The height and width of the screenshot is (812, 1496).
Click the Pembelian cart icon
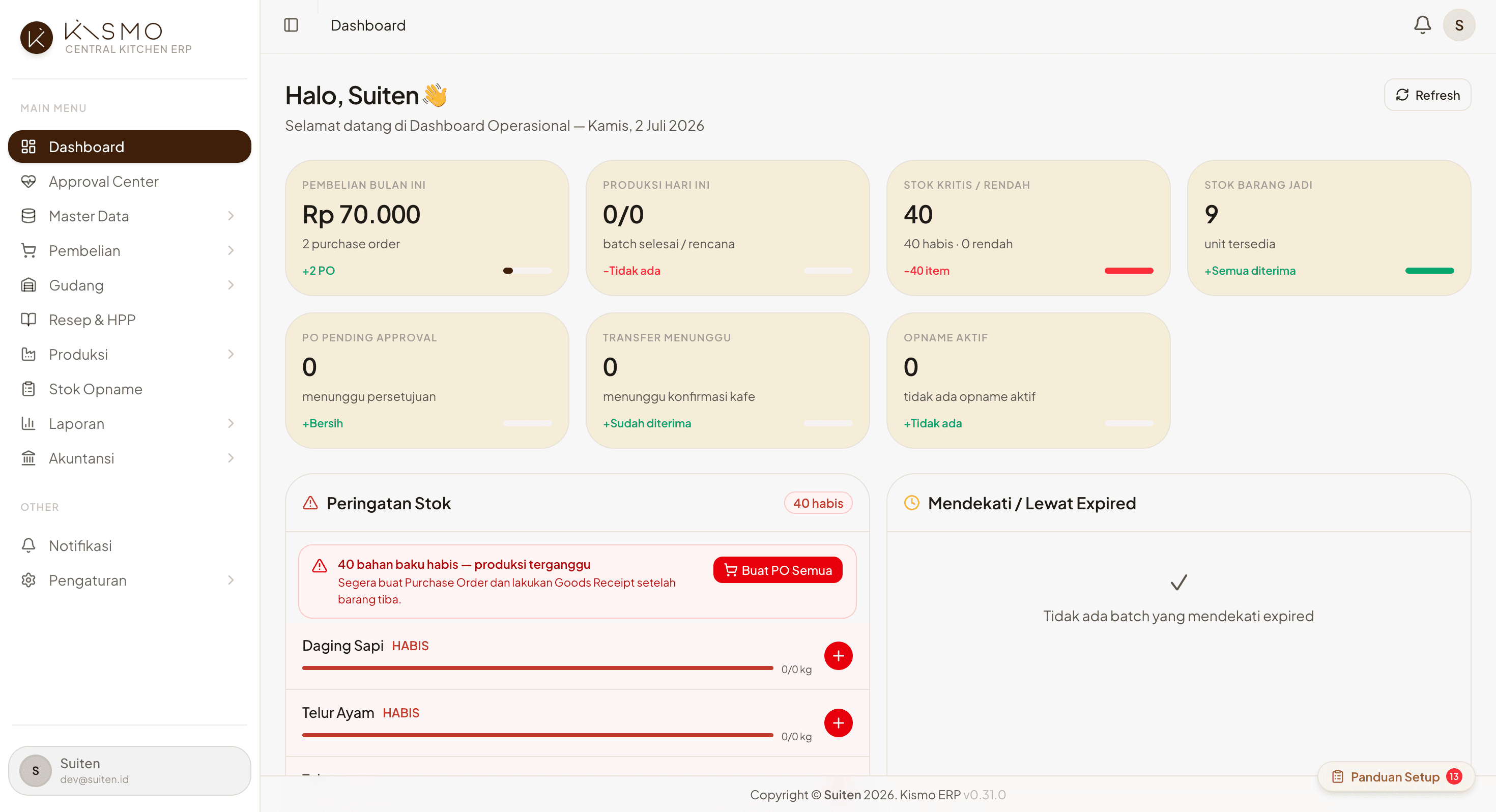tap(28, 250)
